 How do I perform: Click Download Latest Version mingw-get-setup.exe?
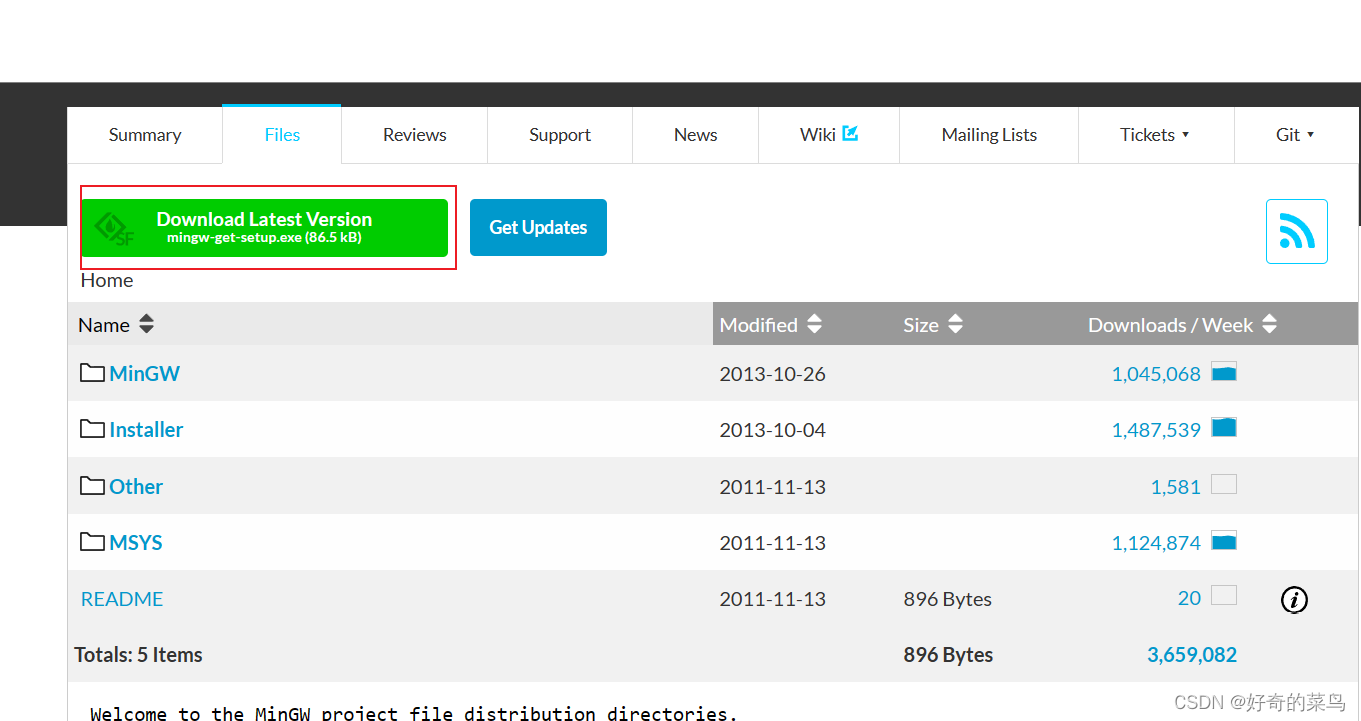pyautogui.click(x=266, y=227)
